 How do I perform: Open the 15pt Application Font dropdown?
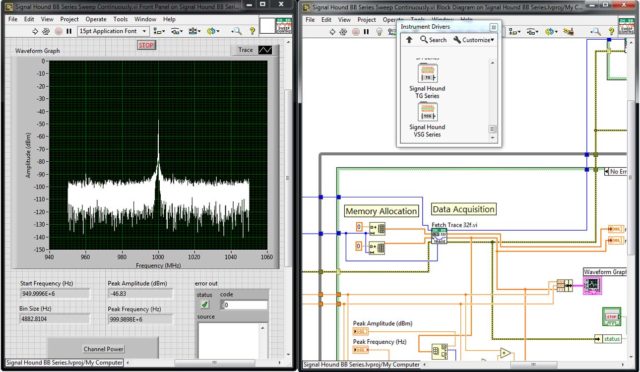(113, 31)
